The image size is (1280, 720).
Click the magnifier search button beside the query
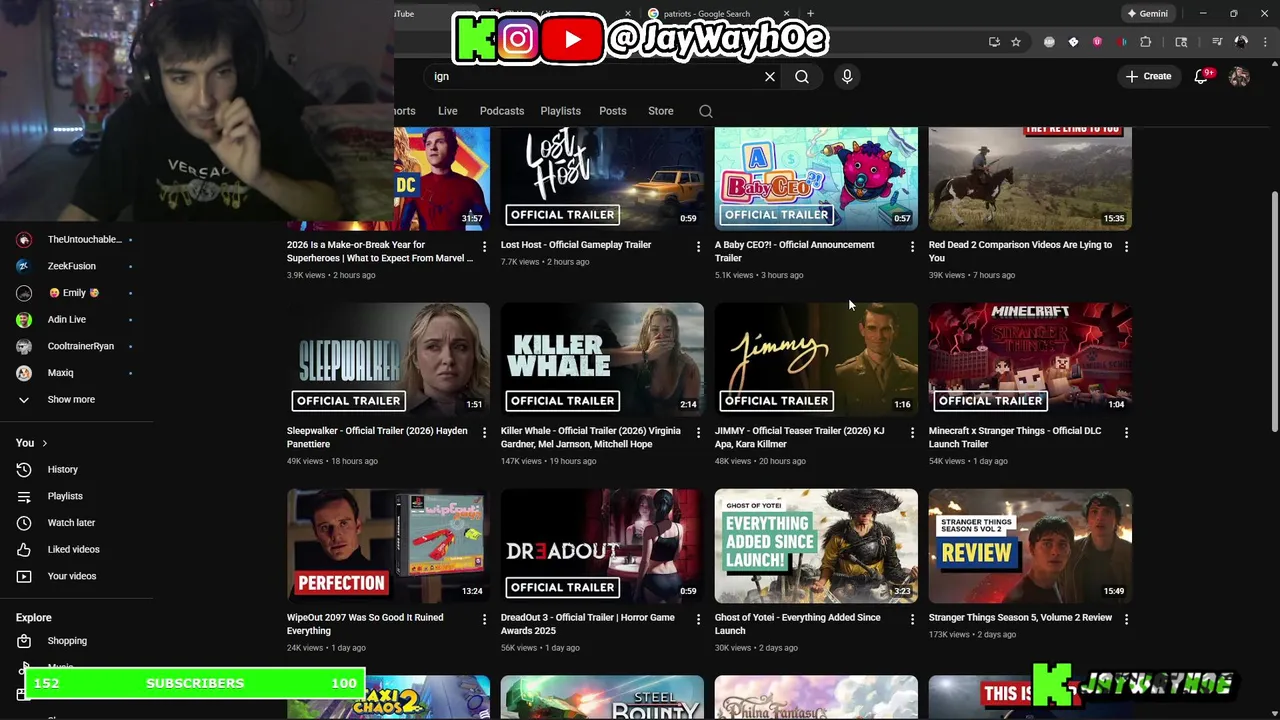pyautogui.click(x=802, y=76)
